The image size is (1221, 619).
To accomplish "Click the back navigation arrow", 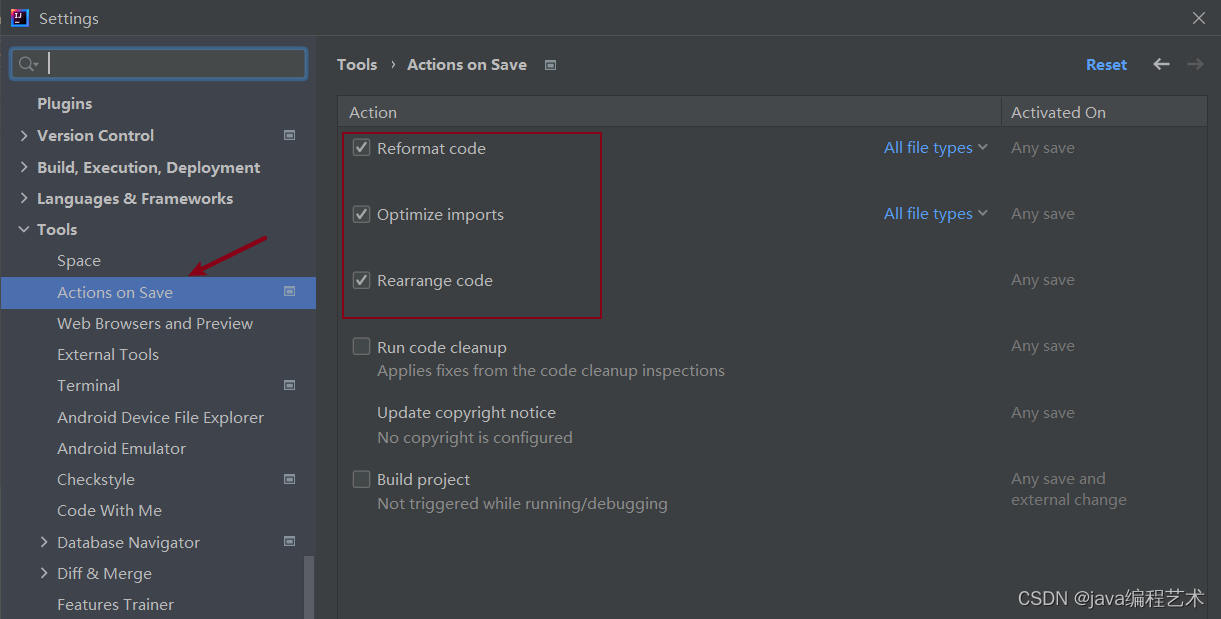I will tap(1161, 63).
